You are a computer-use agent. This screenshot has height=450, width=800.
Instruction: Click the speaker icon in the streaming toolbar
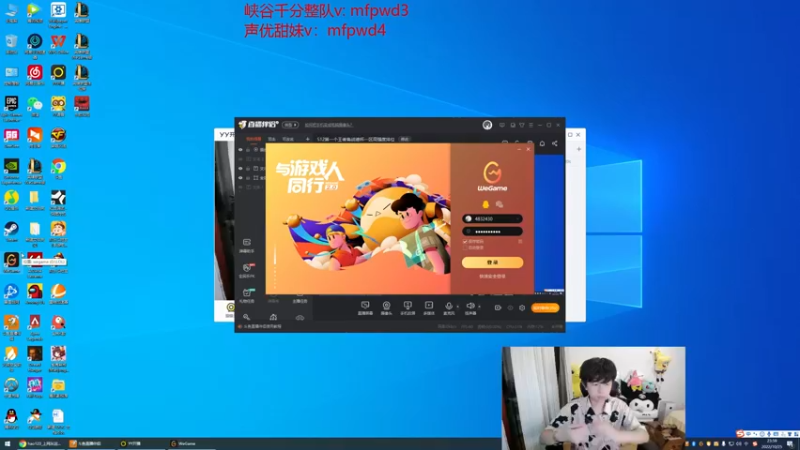coord(470,306)
